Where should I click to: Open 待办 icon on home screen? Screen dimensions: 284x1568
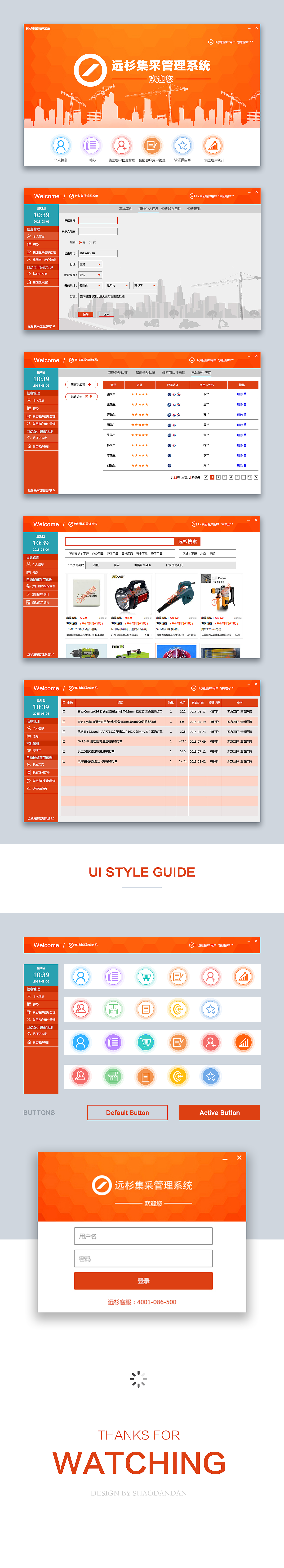pos(91,146)
